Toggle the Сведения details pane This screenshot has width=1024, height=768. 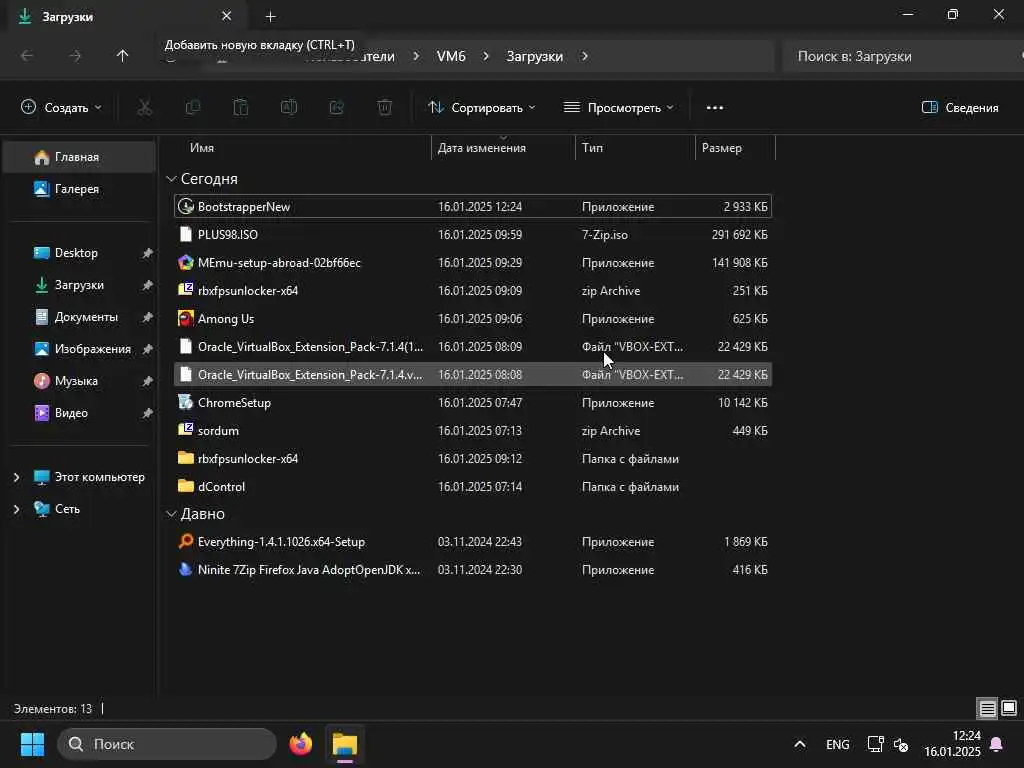pyautogui.click(x=959, y=108)
